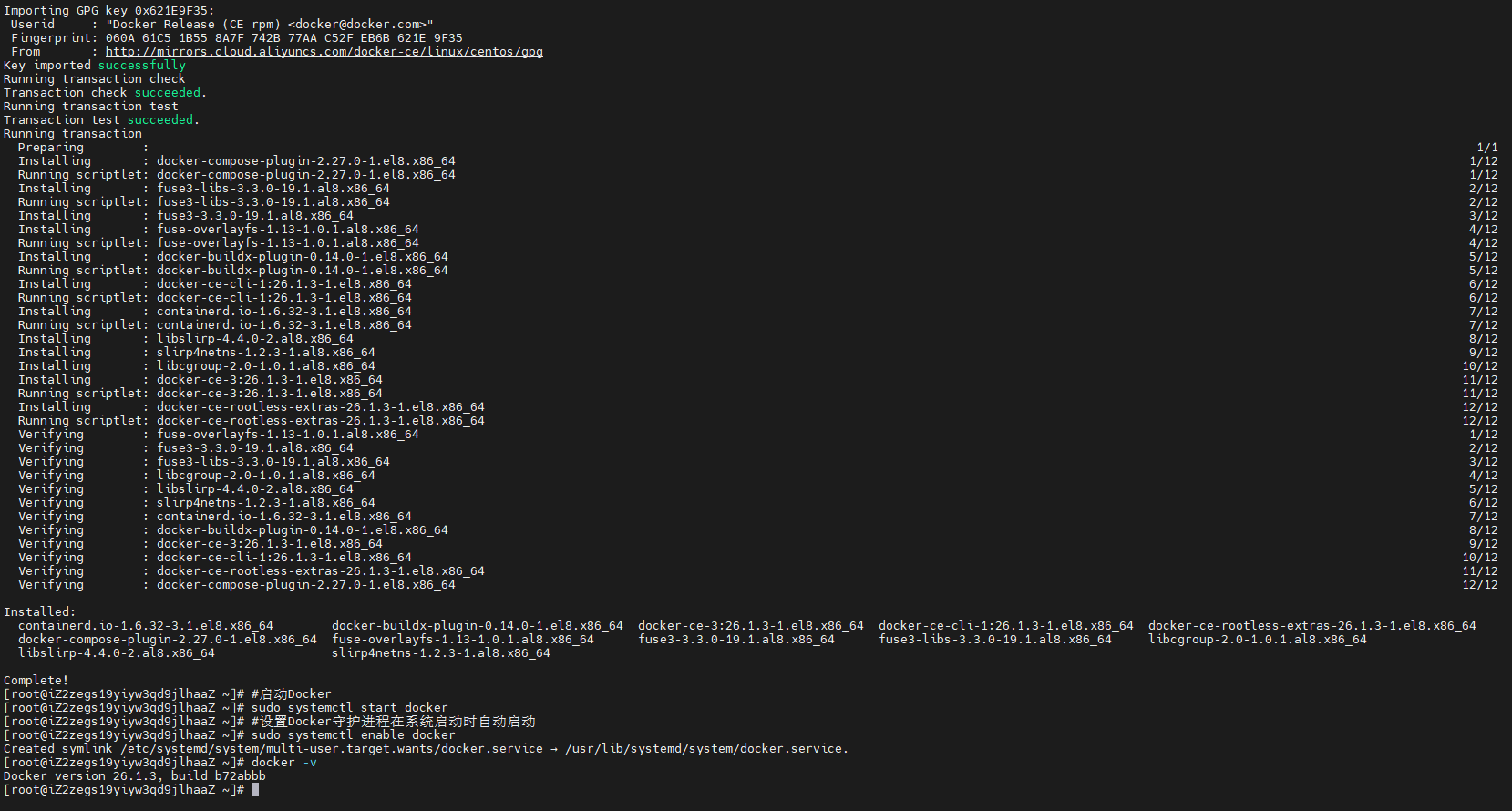Screen dimensions: 1512x811
Task: Click the 1/1 counter on the Preparing line
Action: 1486,148
